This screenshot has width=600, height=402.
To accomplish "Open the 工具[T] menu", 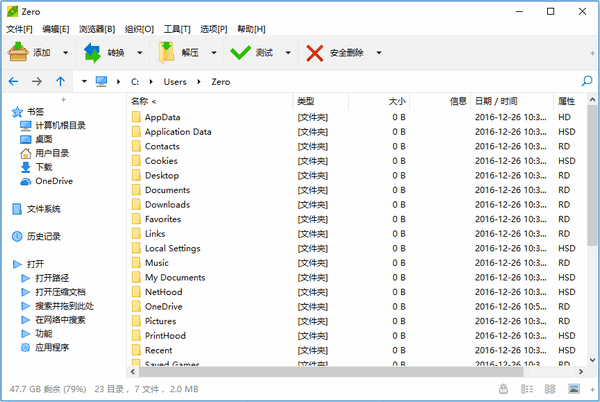I will (177, 29).
